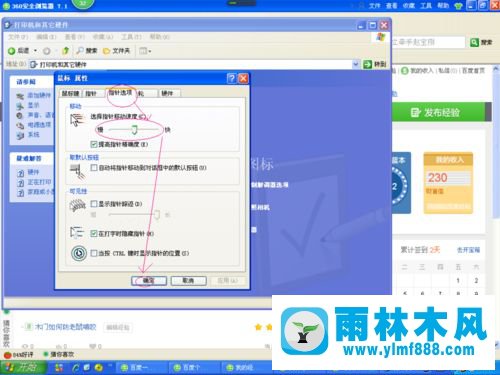Click the 我的 taskbar window button

coord(245,367)
